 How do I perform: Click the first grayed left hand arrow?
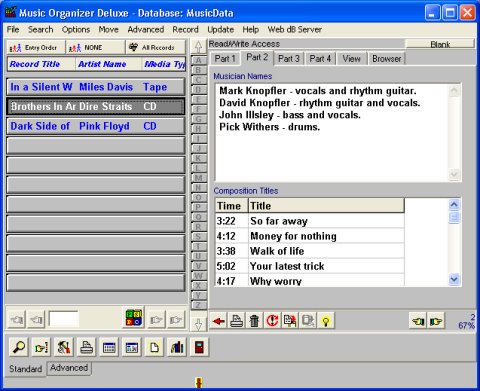tap(17, 320)
